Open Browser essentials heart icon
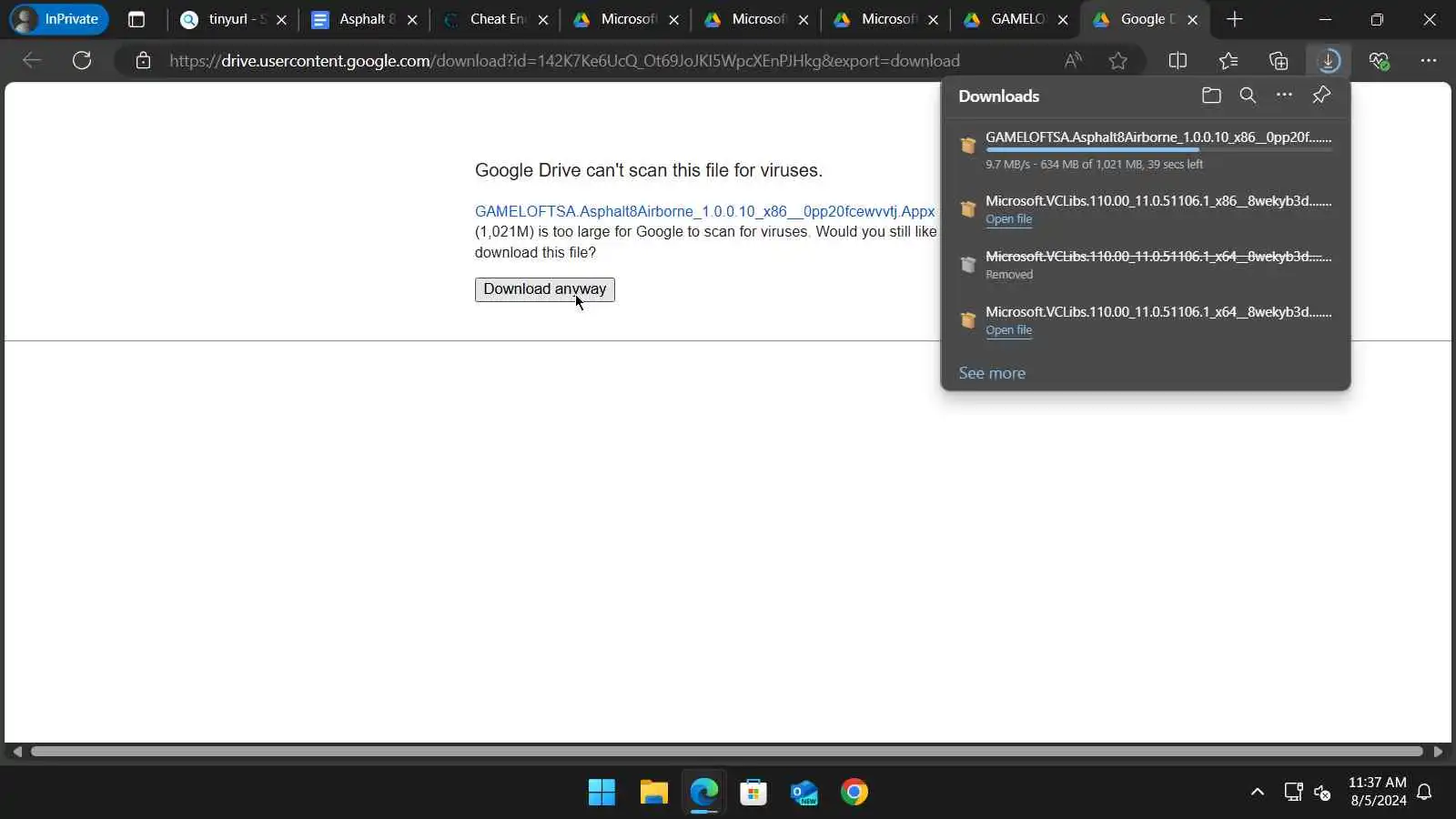The width and height of the screenshot is (1456, 819). pyautogui.click(x=1379, y=61)
